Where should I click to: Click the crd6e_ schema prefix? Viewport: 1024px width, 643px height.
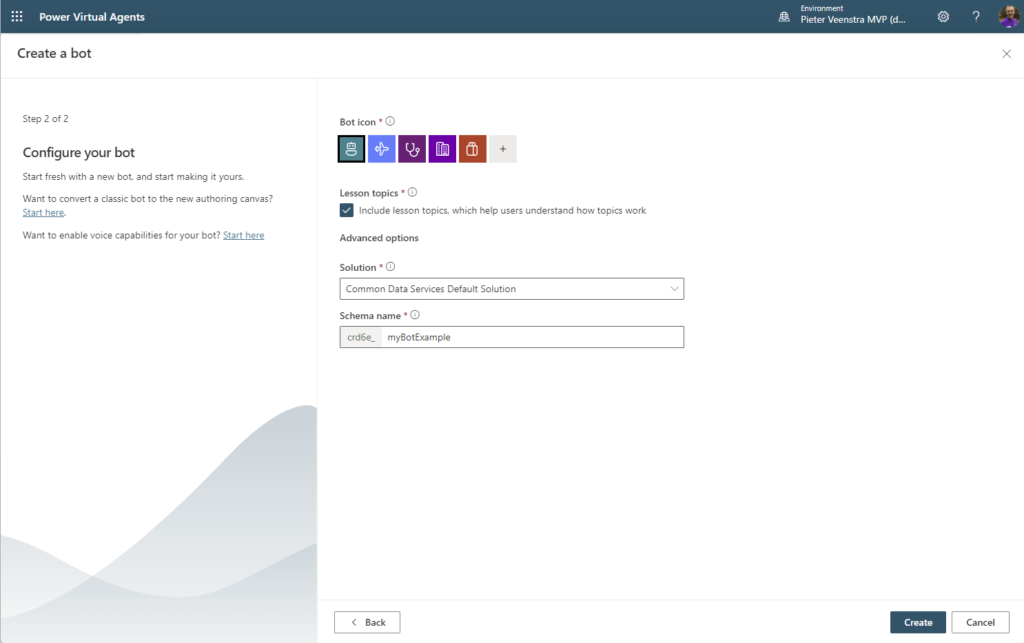(361, 337)
